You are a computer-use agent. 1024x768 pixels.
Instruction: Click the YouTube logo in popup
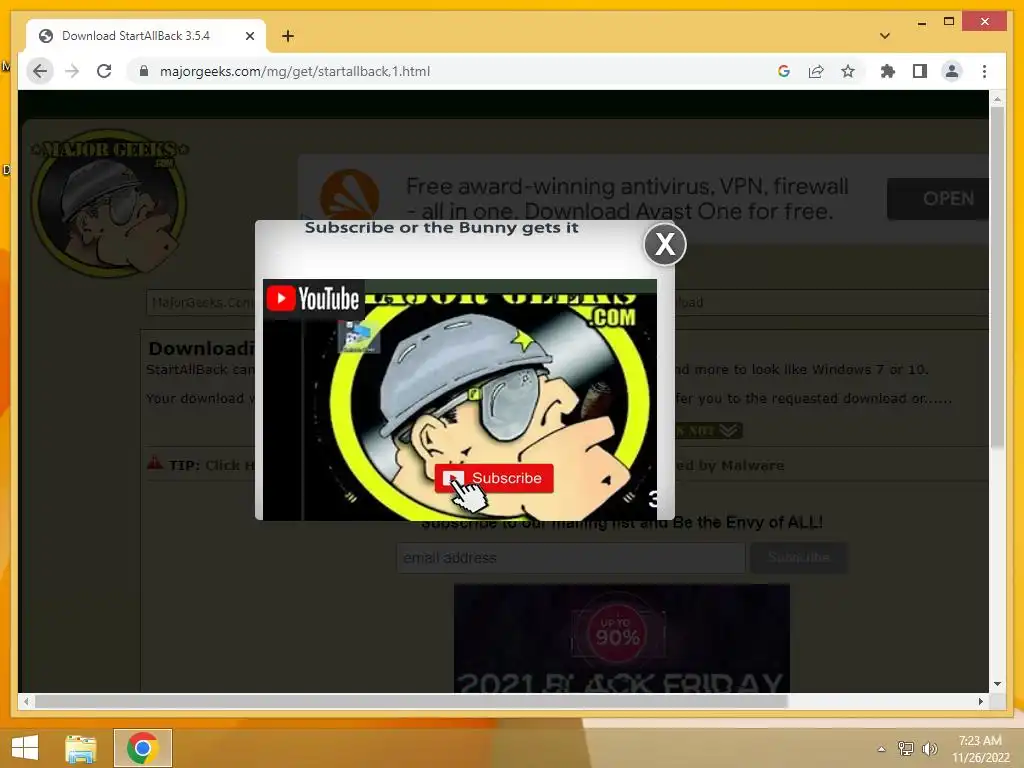tap(313, 299)
